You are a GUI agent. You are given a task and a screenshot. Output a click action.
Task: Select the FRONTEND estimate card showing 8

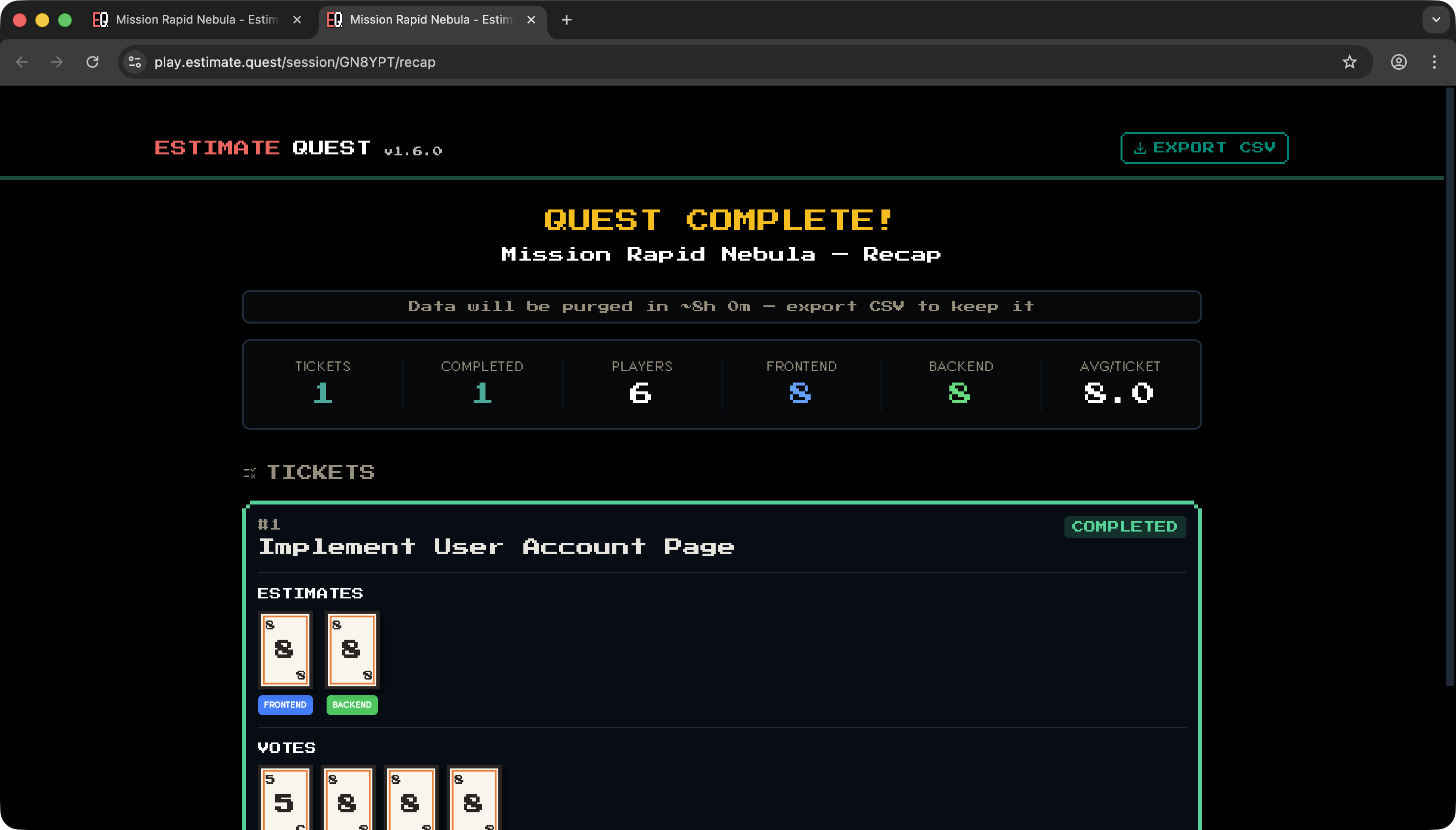pyautogui.click(x=285, y=649)
